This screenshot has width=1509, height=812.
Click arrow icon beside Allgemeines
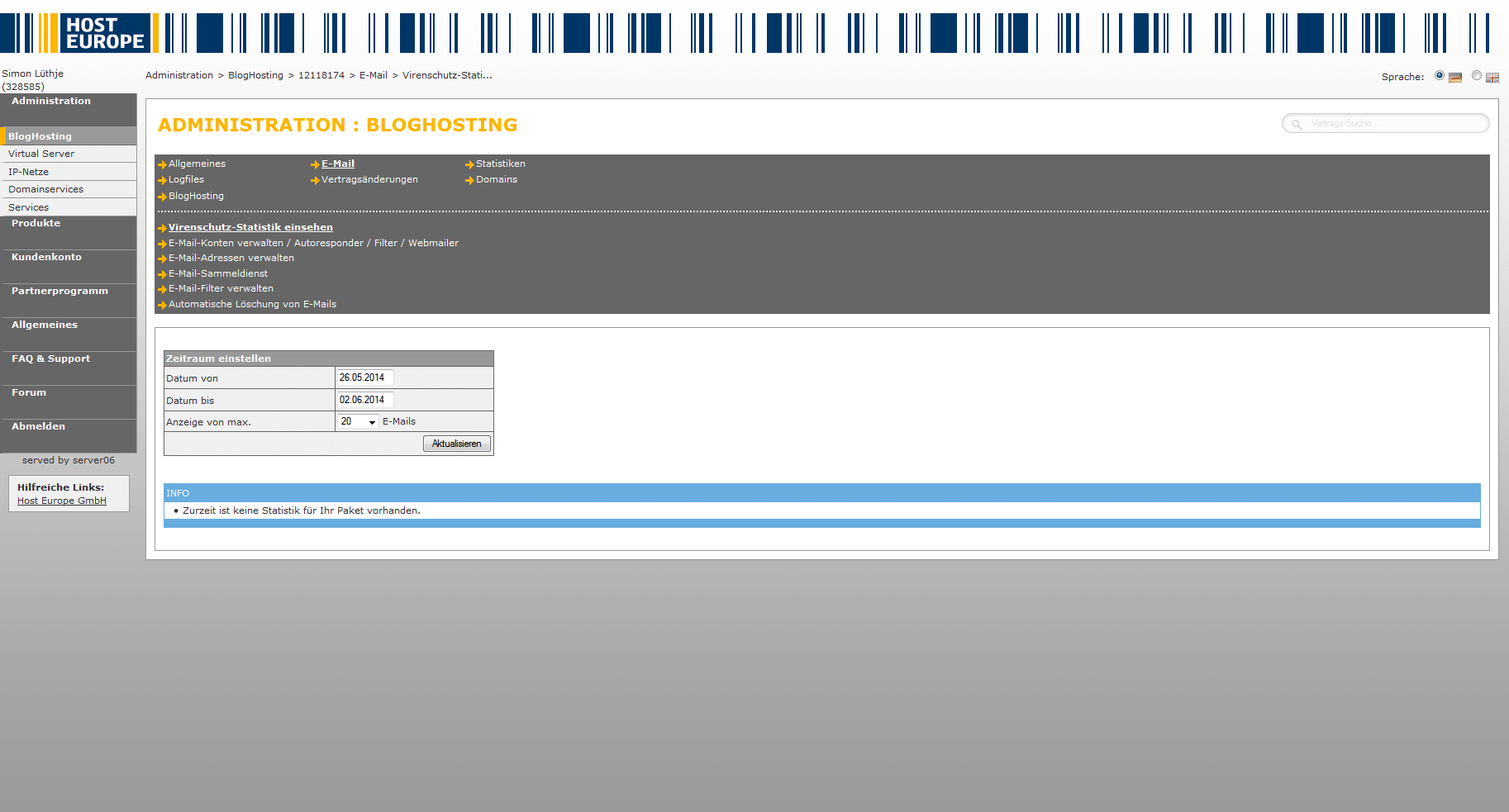pos(162,164)
